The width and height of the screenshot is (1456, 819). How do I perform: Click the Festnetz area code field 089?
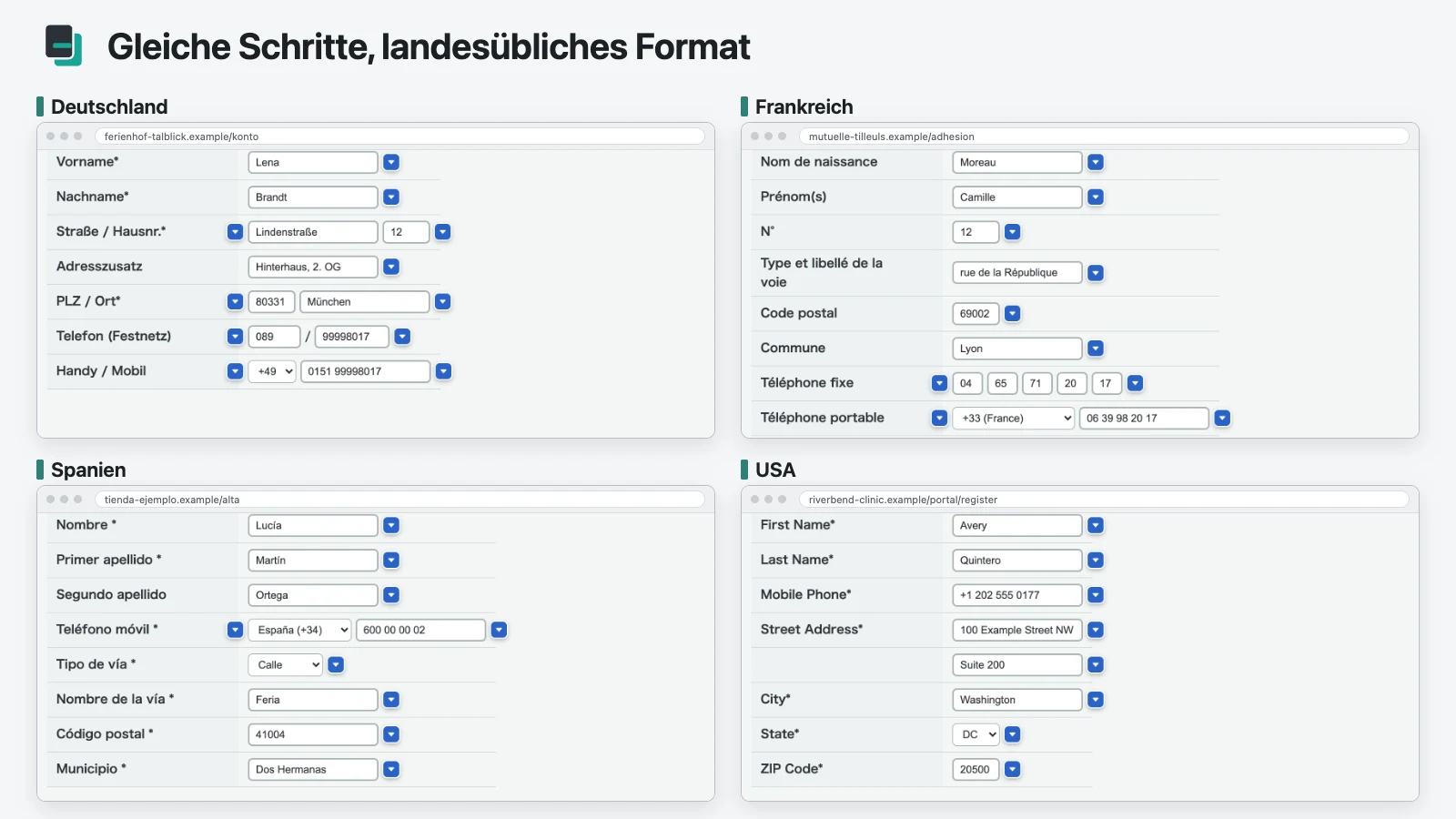(274, 337)
